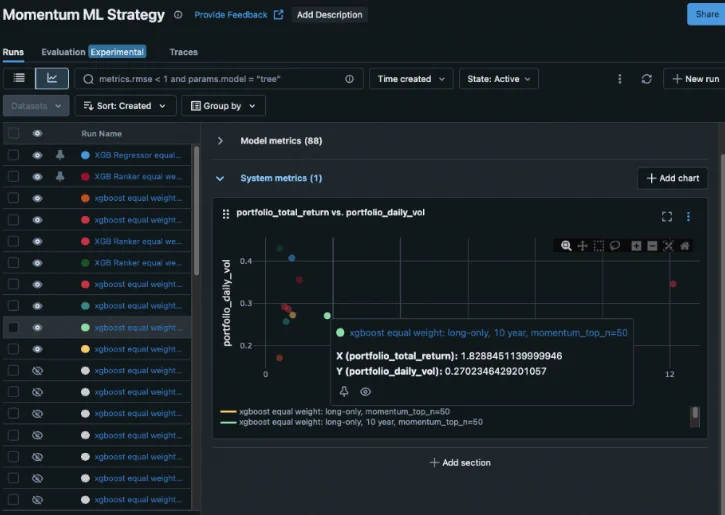Unpin the XGB Regressor equal run
The height and width of the screenshot is (515, 725).
click(60, 155)
